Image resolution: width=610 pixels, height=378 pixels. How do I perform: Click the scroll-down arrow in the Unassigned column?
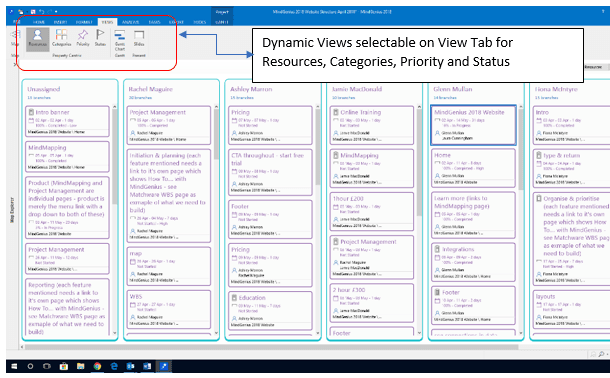click(115, 333)
